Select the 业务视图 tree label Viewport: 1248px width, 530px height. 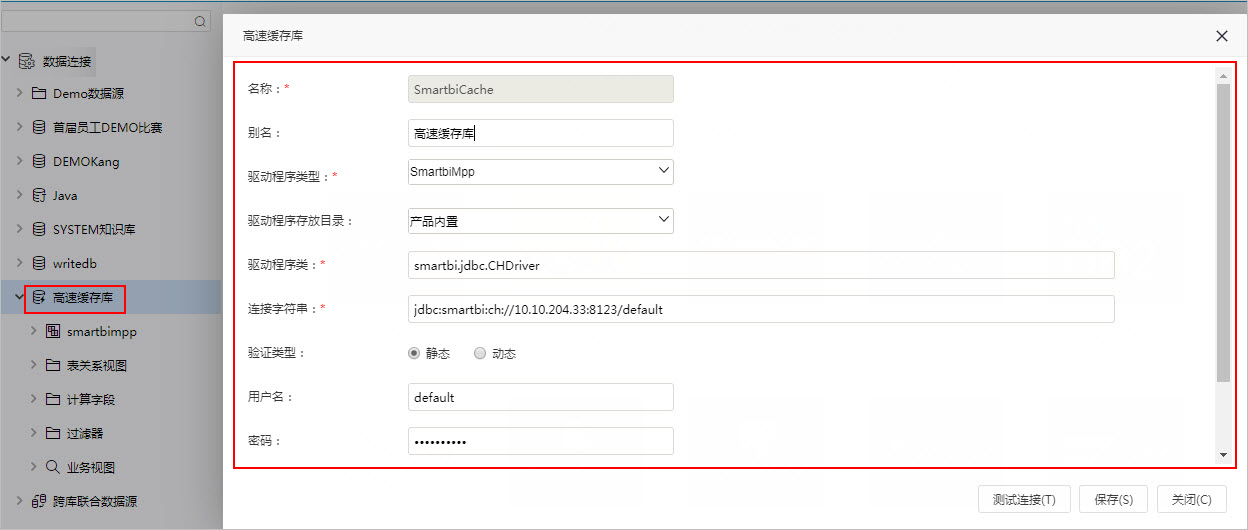coord(91,467)
